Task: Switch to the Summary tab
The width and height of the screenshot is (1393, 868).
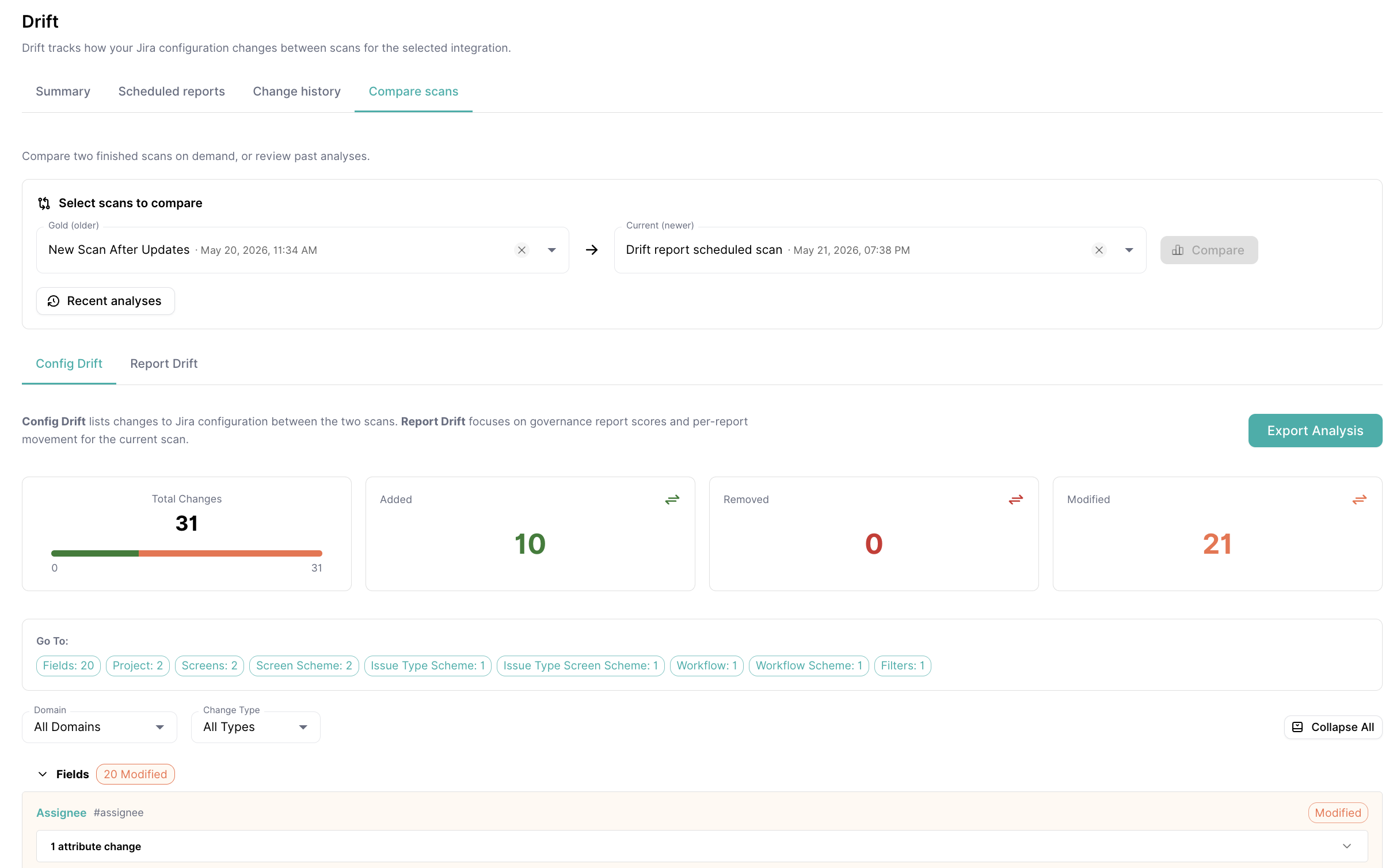Action: (x=63, y=92)
